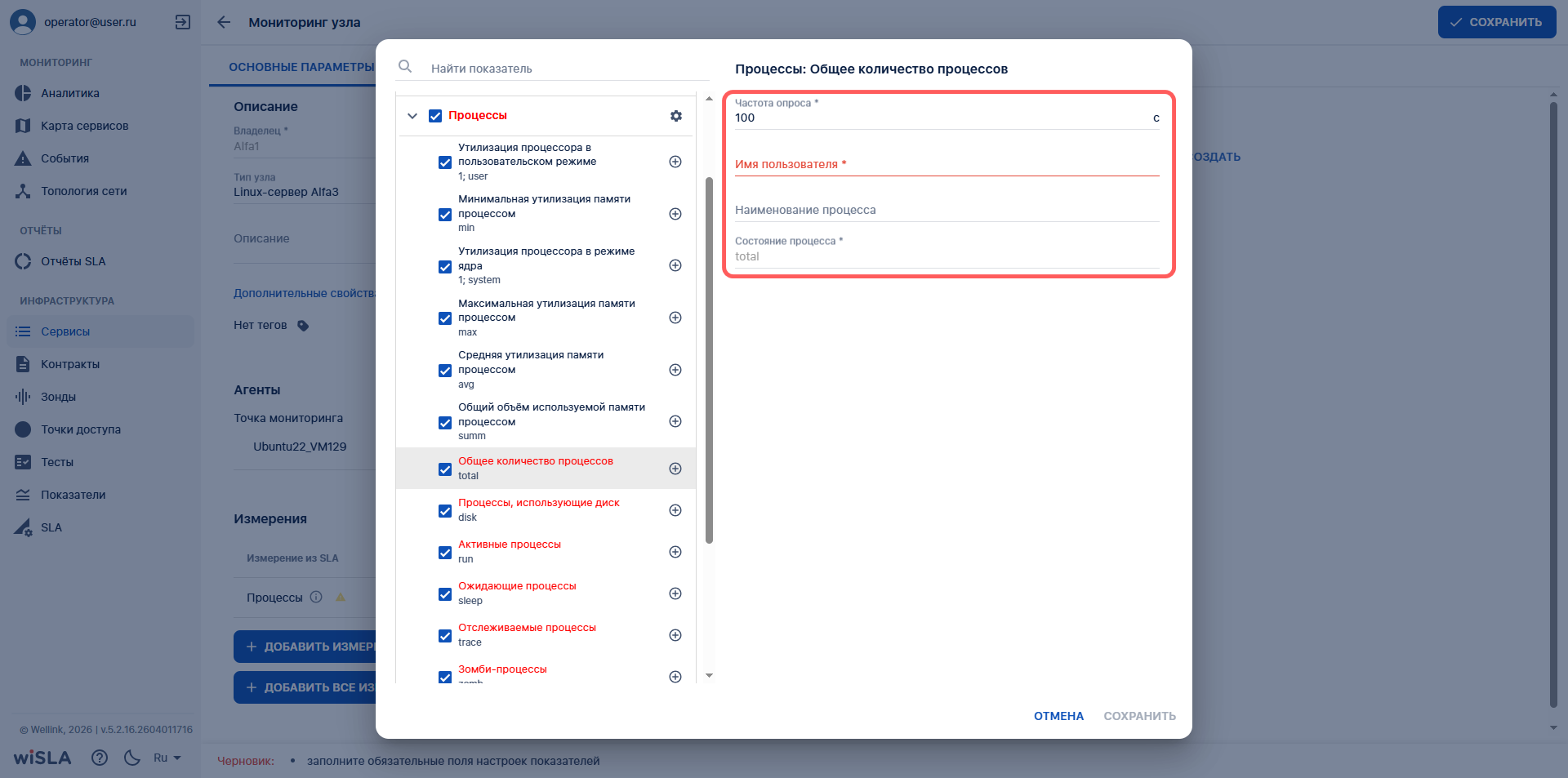The height and width of the screenshot is (778, 1568).
Task: Click the plus icon beside 'Зомби-процессы'
Action: pos(675,676)
